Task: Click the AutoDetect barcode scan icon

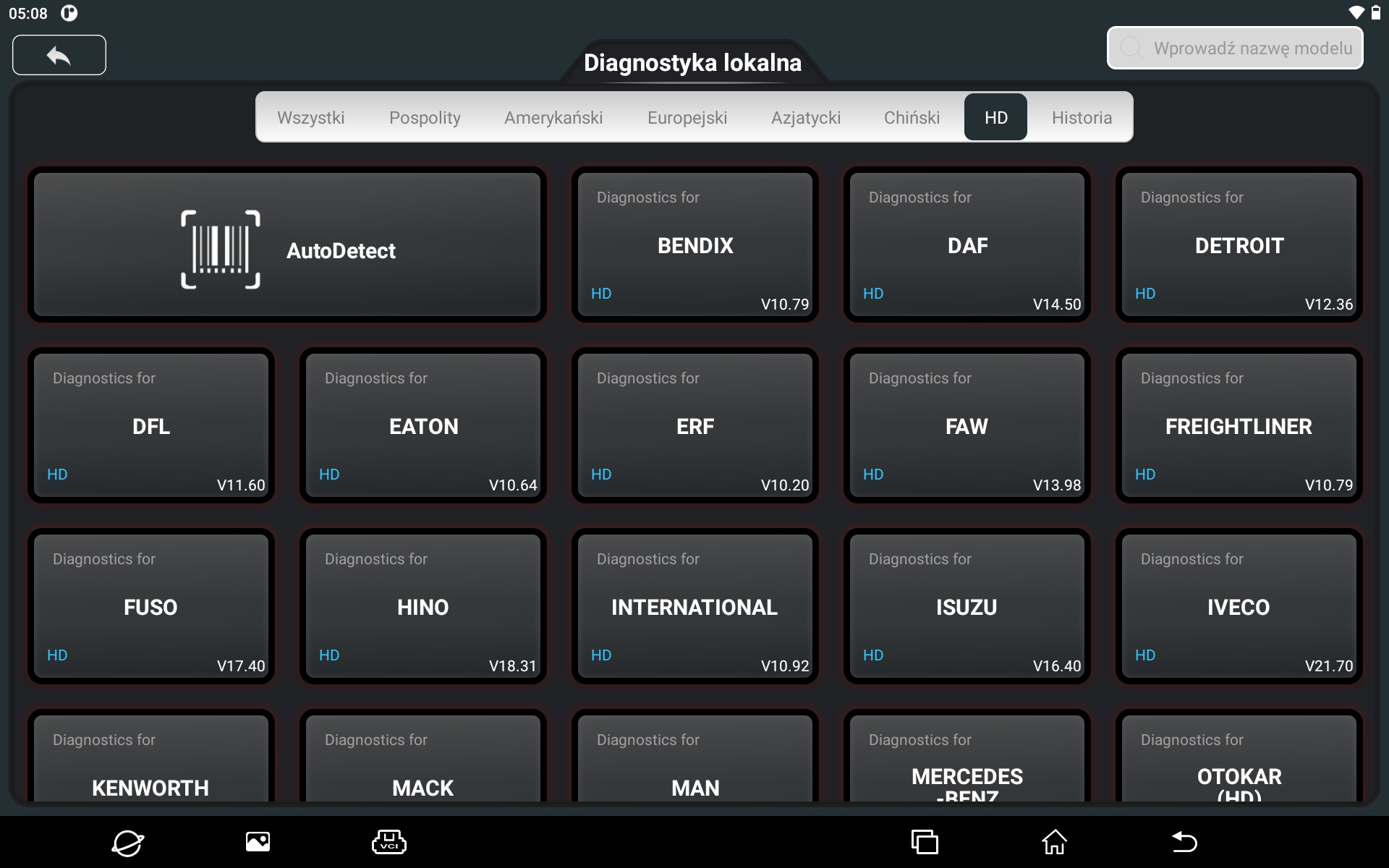Action: [220, 250]
